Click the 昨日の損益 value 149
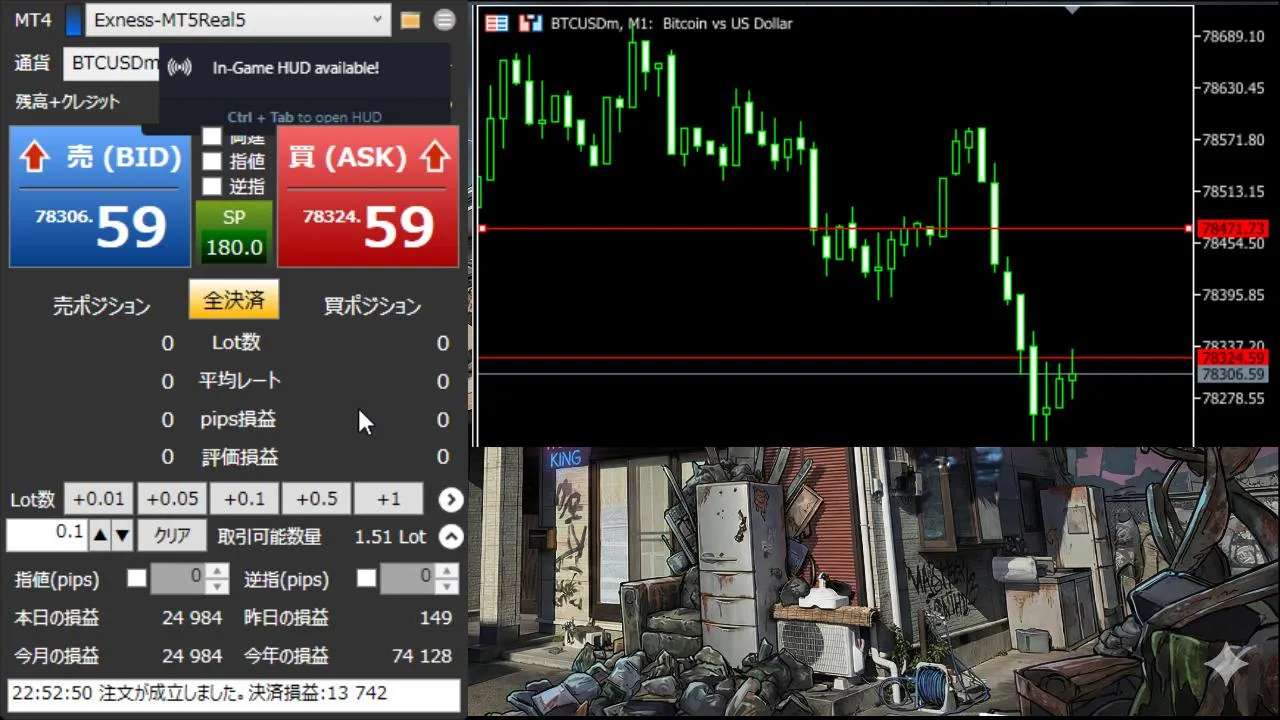The image size is (1280, 720). click(436, 618)
